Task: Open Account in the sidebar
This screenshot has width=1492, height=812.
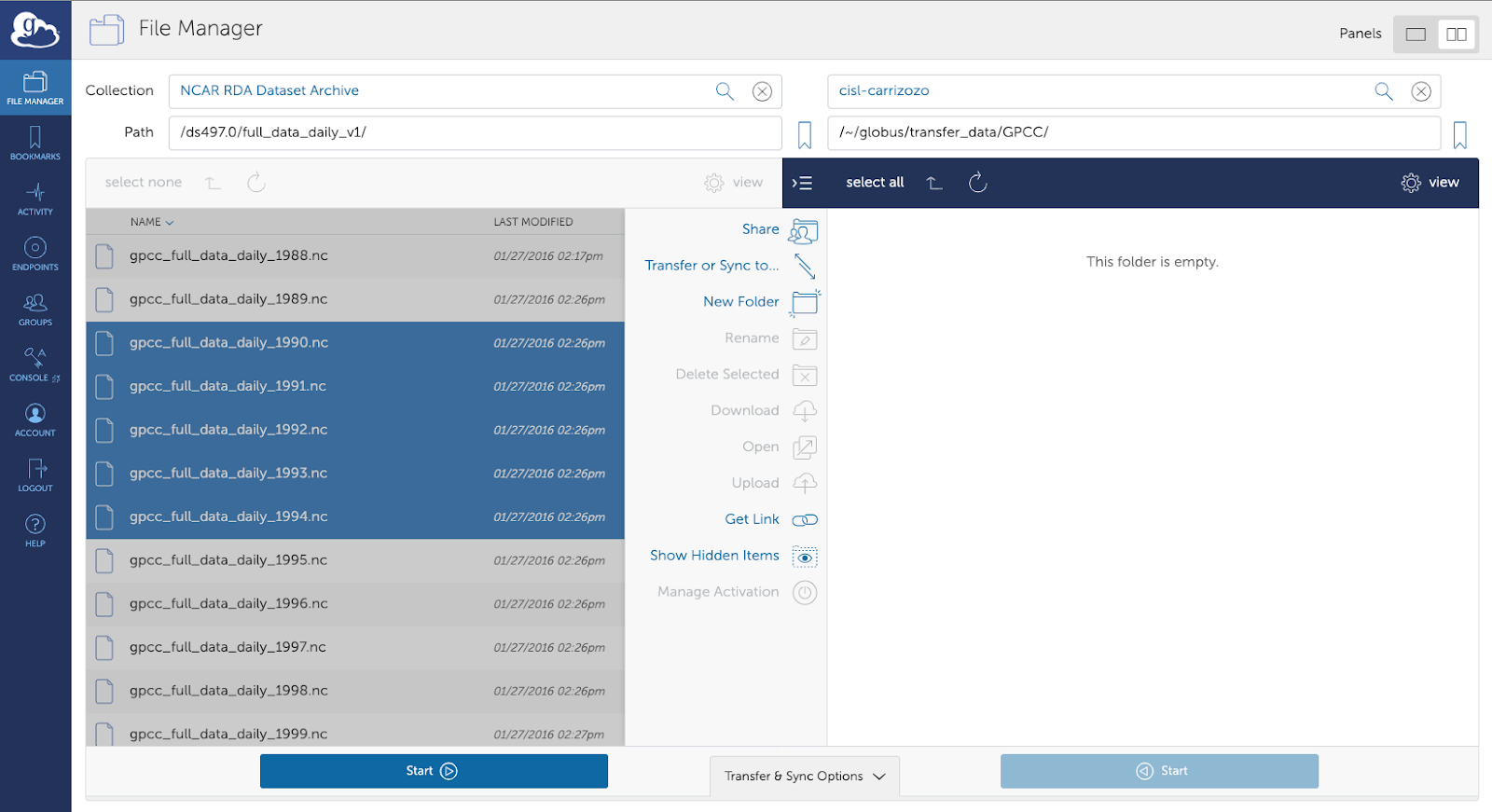Action: click(x=35, y=420)
